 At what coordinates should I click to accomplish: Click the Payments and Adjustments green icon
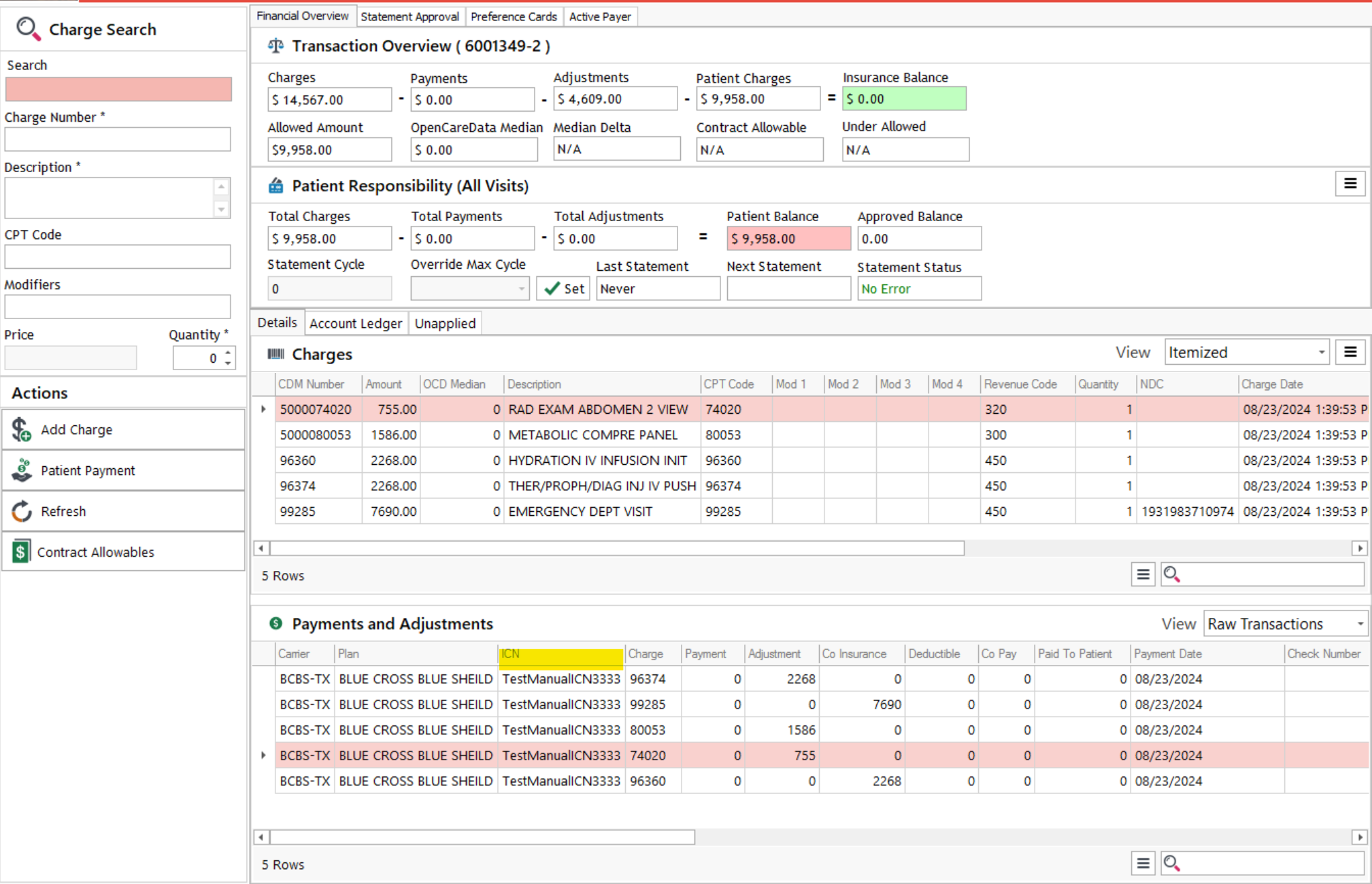[x=275, y=623]
